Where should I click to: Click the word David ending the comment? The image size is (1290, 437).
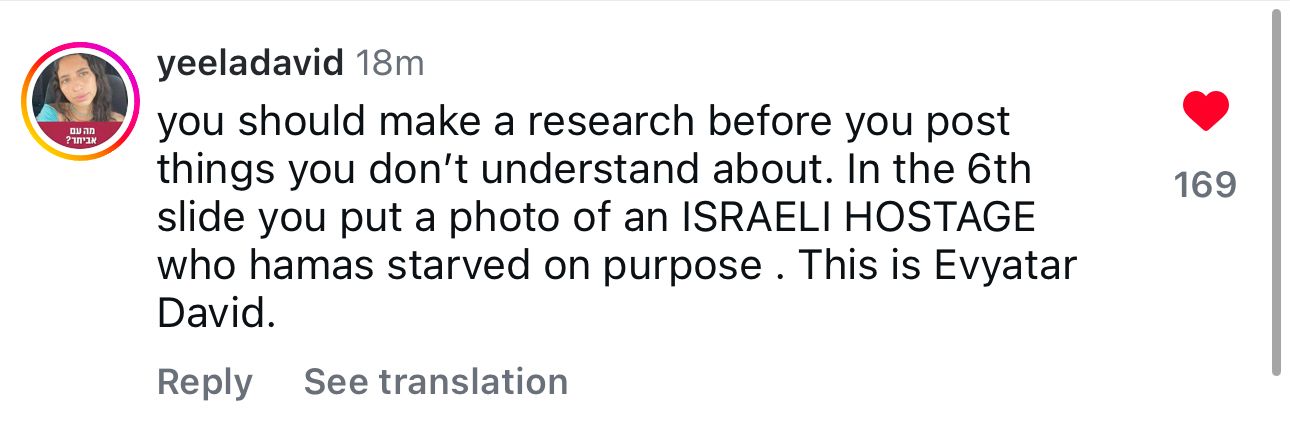tap(214, 314)
